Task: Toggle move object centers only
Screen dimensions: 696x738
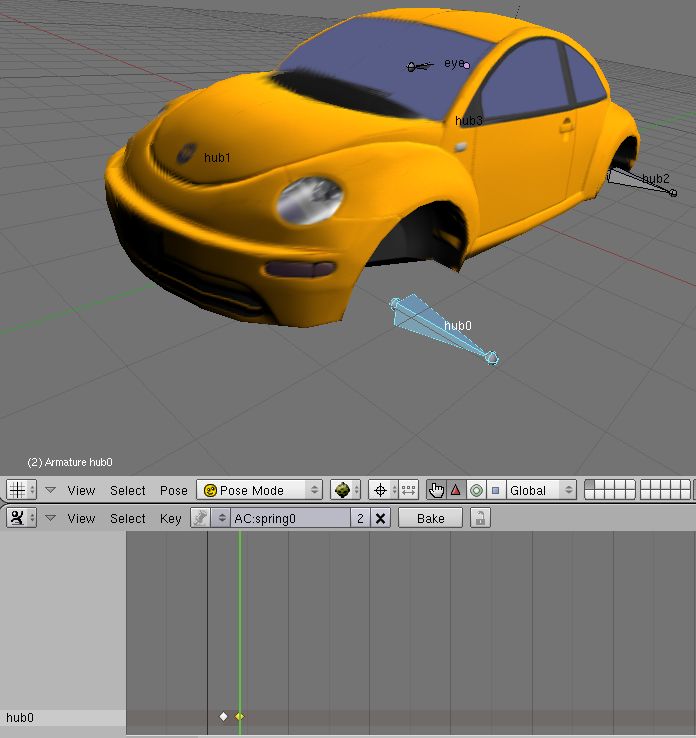Action: (408, 490)
